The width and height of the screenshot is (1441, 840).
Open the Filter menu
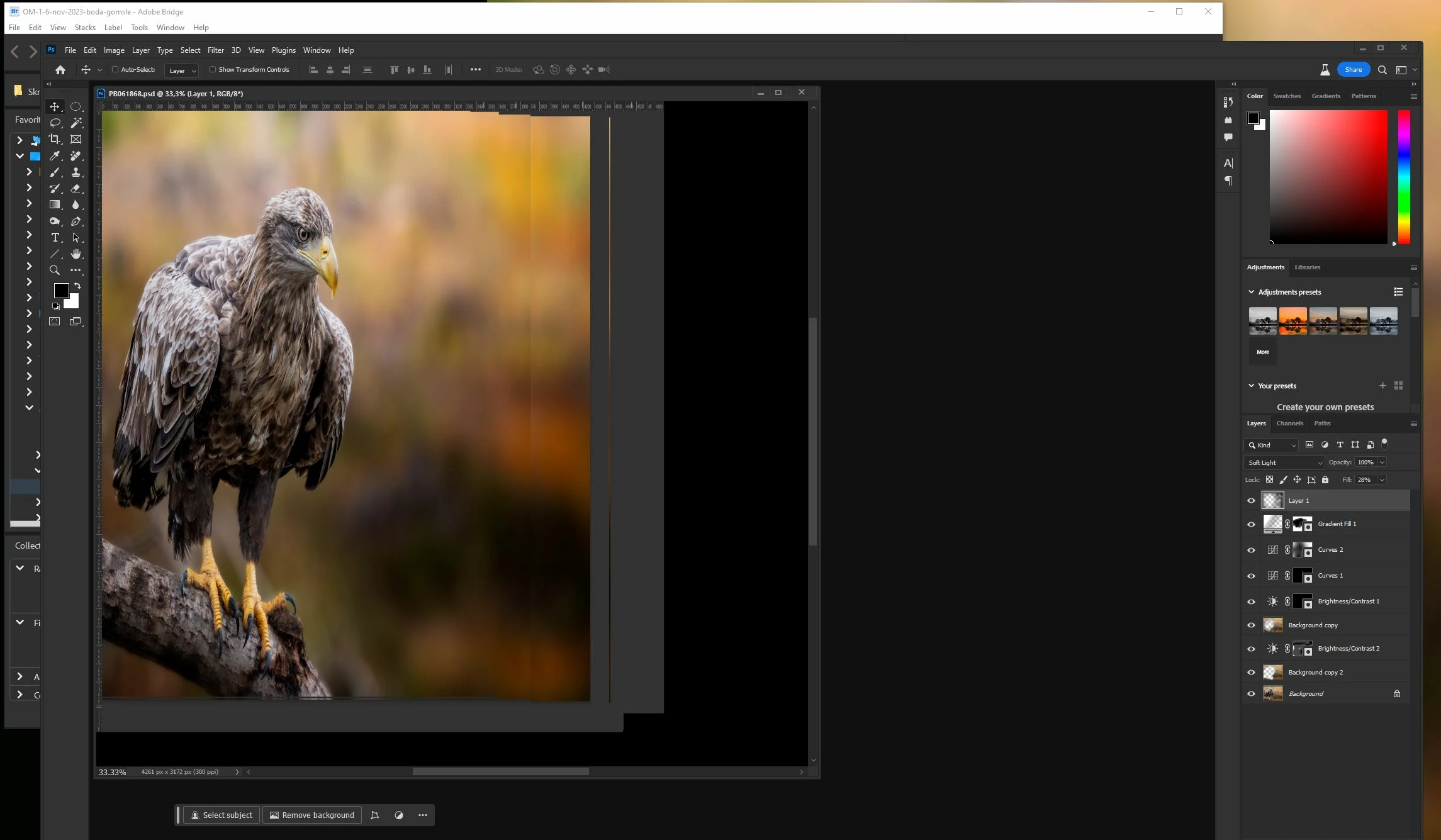tap(215, 50)
